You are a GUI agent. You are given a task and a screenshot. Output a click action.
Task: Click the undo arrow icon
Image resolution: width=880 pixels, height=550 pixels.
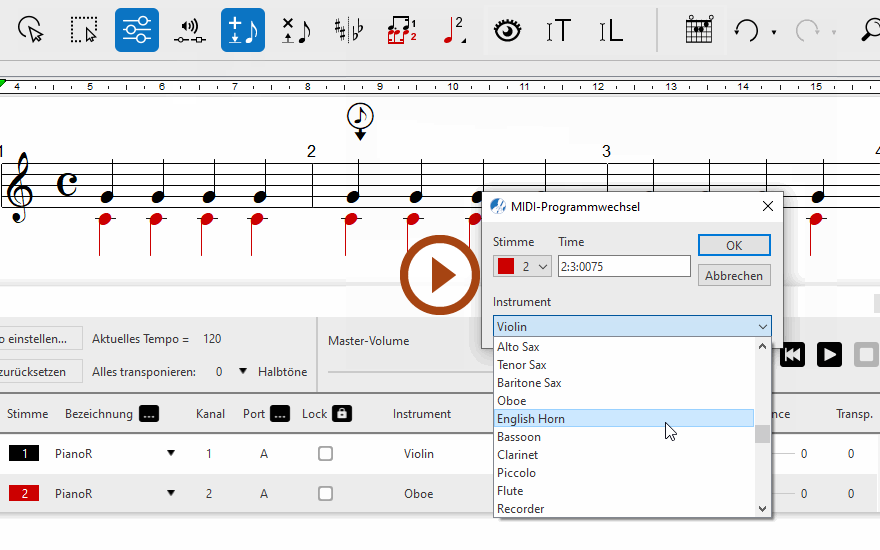tap(746, 30)
